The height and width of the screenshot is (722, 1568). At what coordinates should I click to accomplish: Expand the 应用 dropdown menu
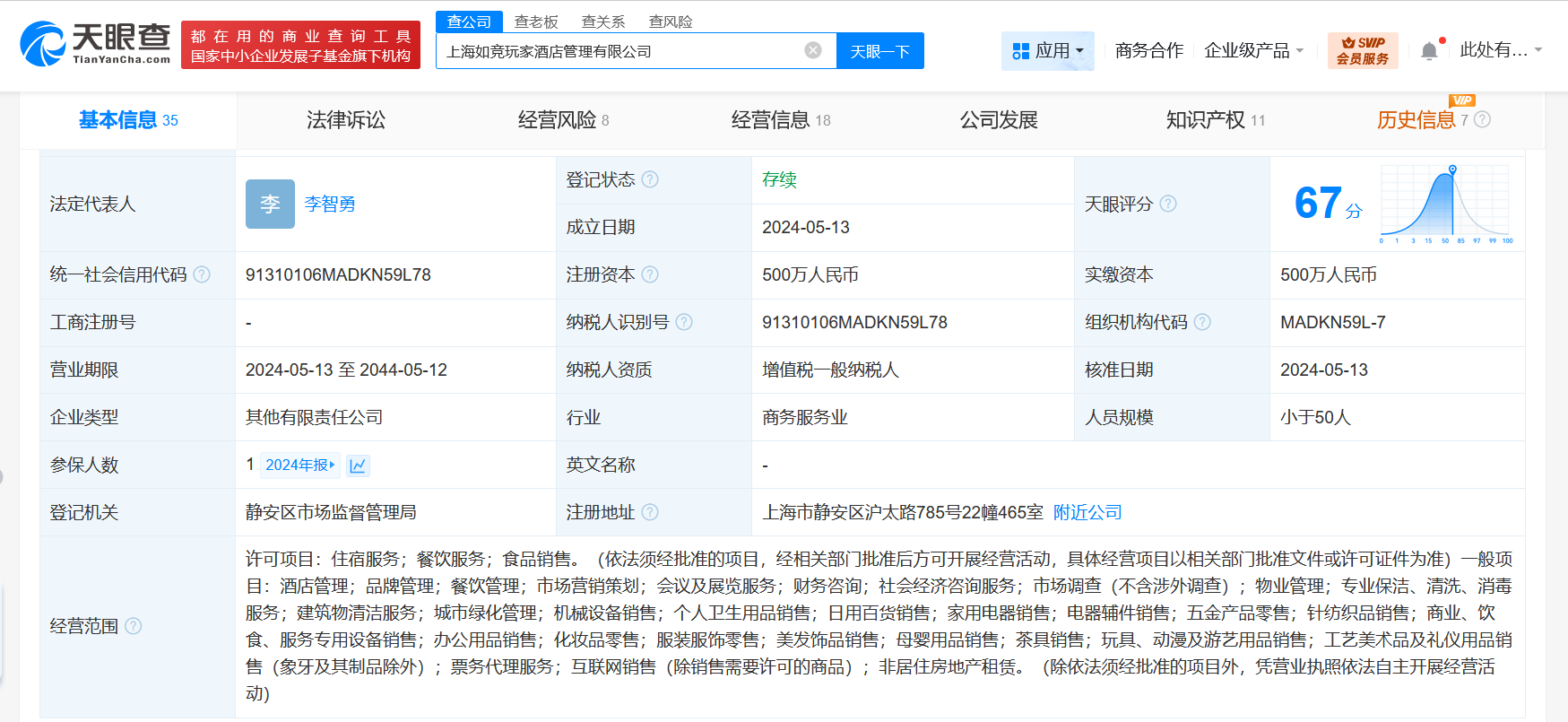click(1047, 51)
